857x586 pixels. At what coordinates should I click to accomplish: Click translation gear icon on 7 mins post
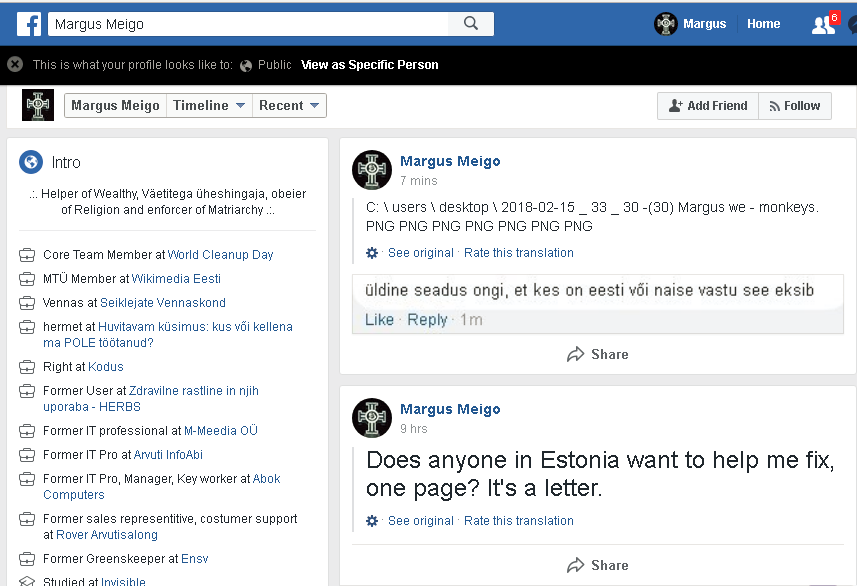coord(372,253)
